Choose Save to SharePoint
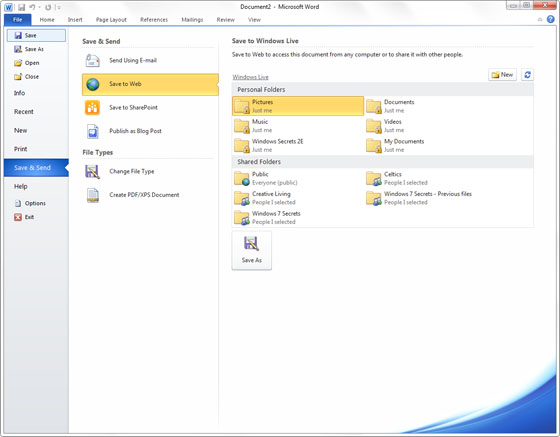Image resolution: width=560 pixels, height=437 pixels. [x=150, y=108]
